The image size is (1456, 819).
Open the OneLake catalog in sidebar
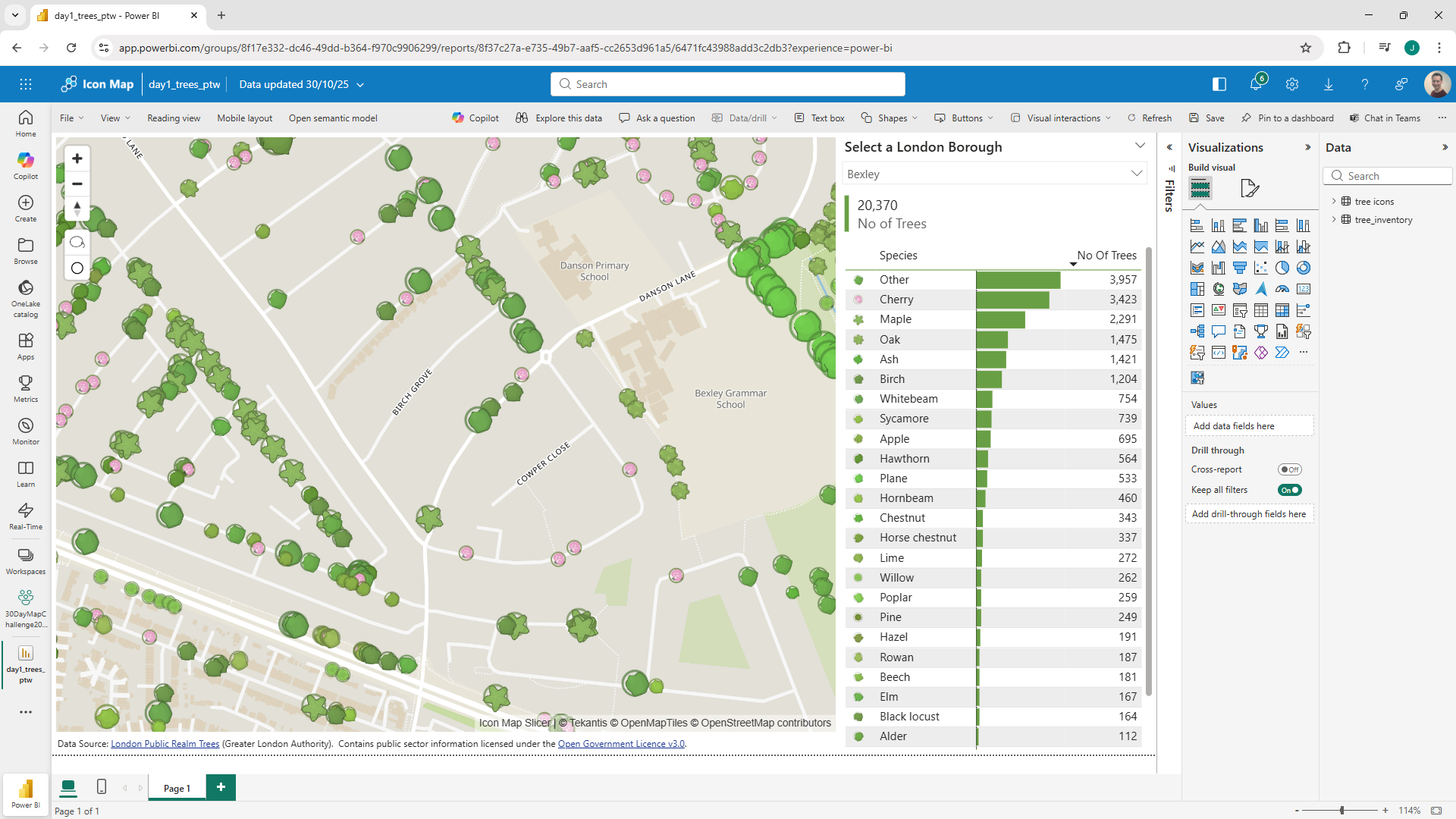[x=26, y=297]
